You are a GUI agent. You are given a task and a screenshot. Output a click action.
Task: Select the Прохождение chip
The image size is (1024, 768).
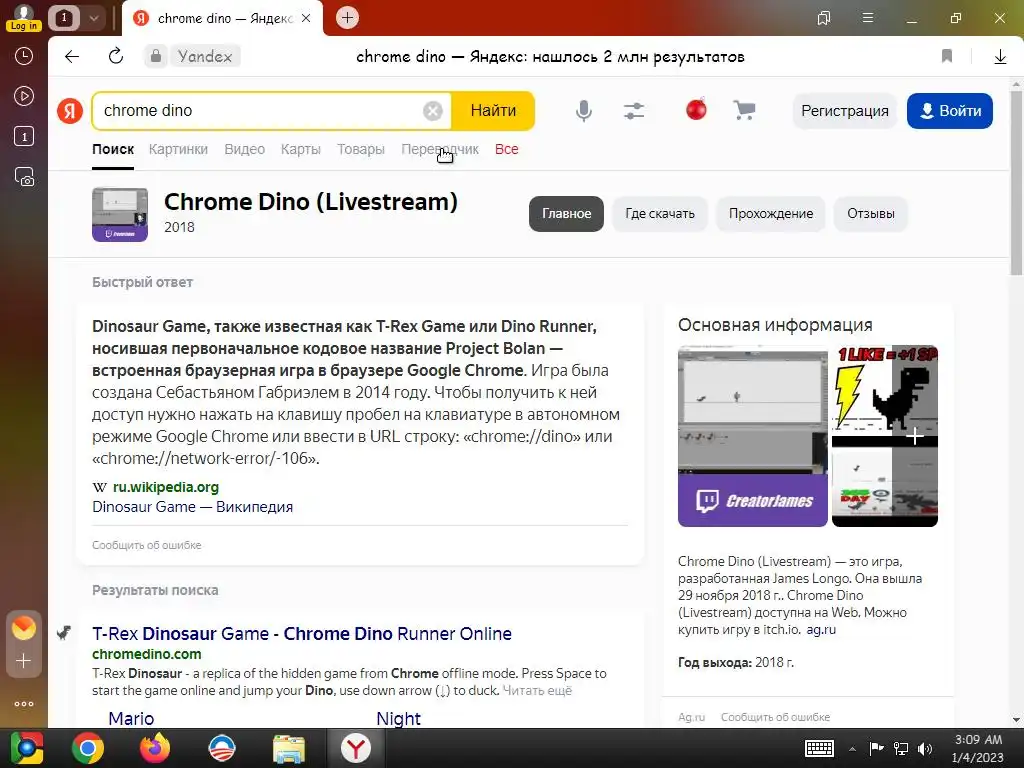pos(771,214)
